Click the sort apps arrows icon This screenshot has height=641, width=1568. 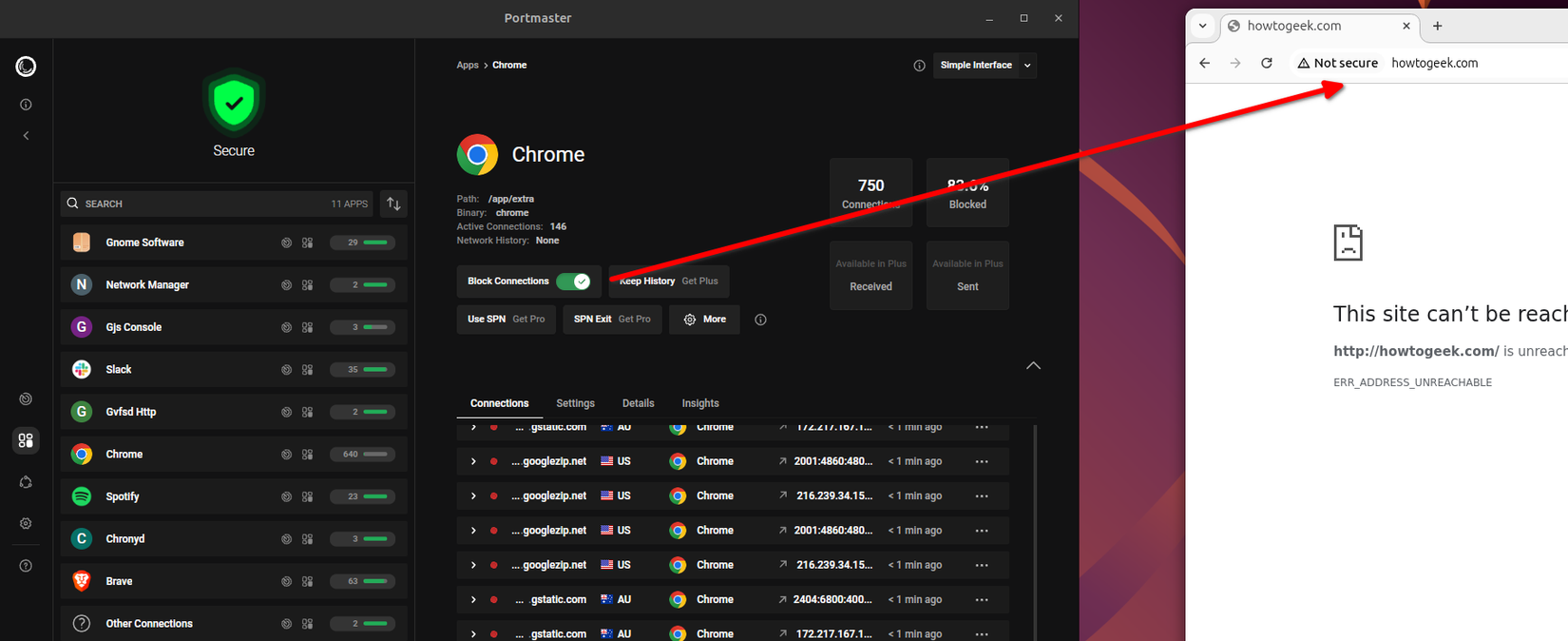393,204
